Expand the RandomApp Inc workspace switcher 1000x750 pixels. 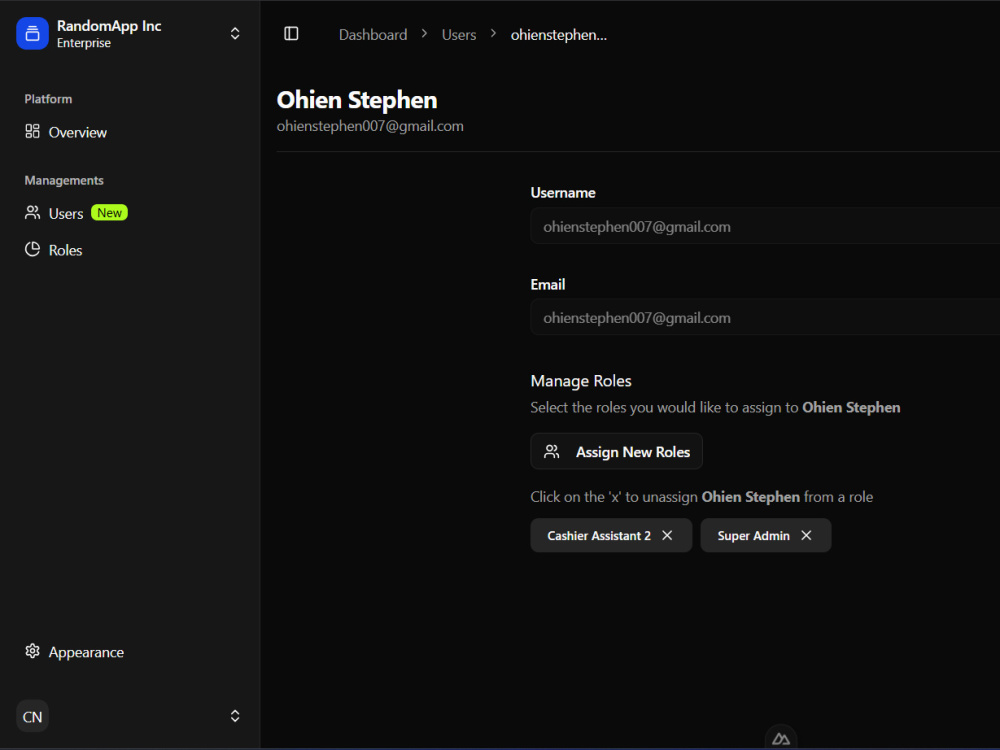235,33
